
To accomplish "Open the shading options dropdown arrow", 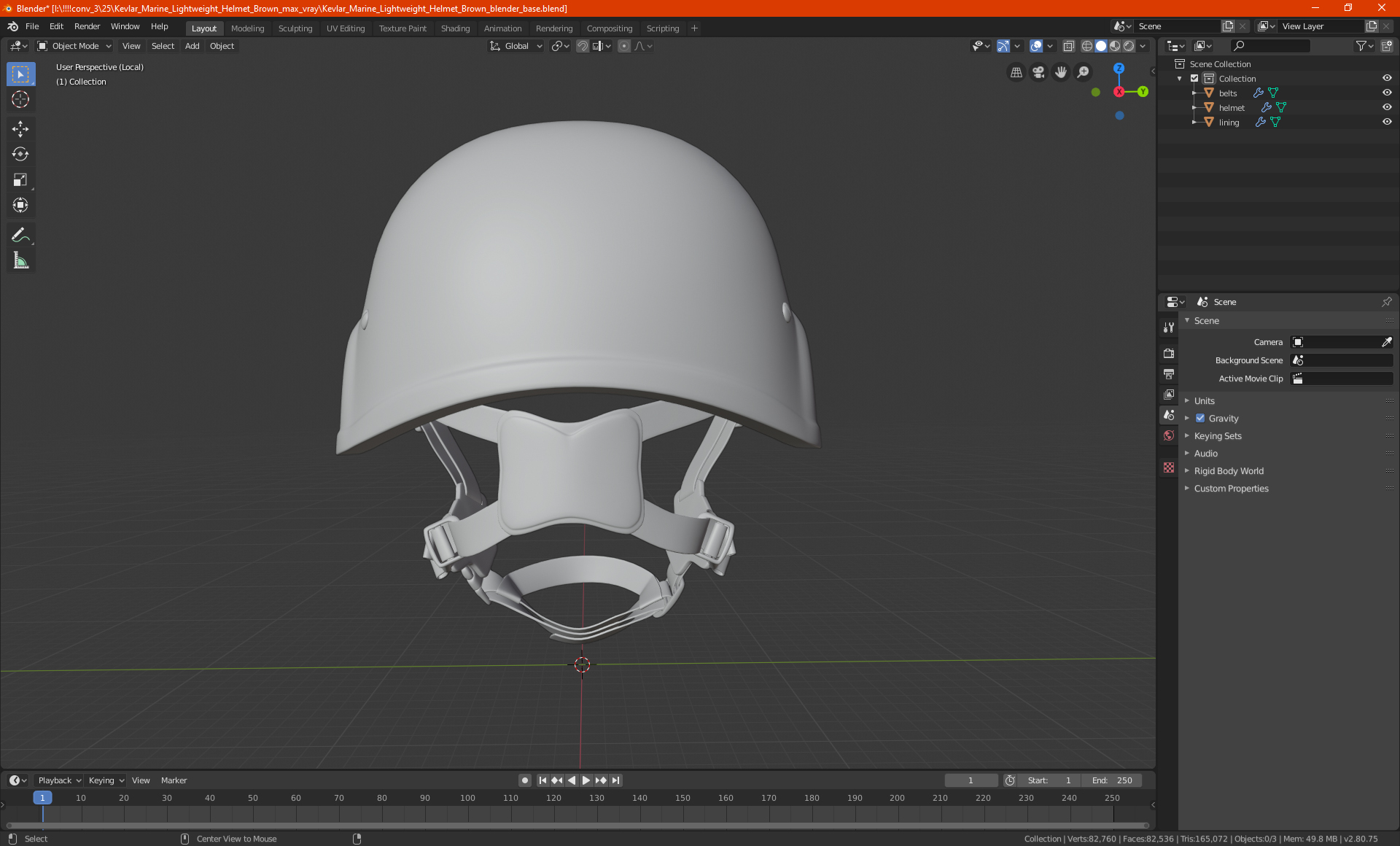I will [1143, 46].
